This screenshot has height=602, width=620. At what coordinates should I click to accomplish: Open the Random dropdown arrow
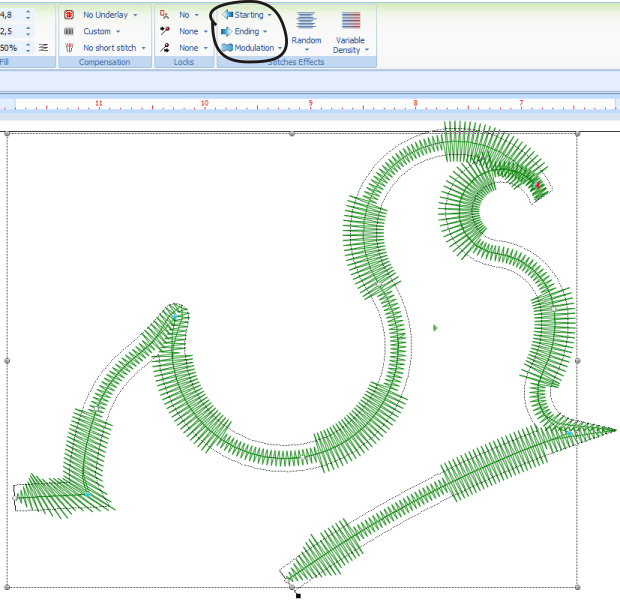pyautogui.click(x=307, y=50)
